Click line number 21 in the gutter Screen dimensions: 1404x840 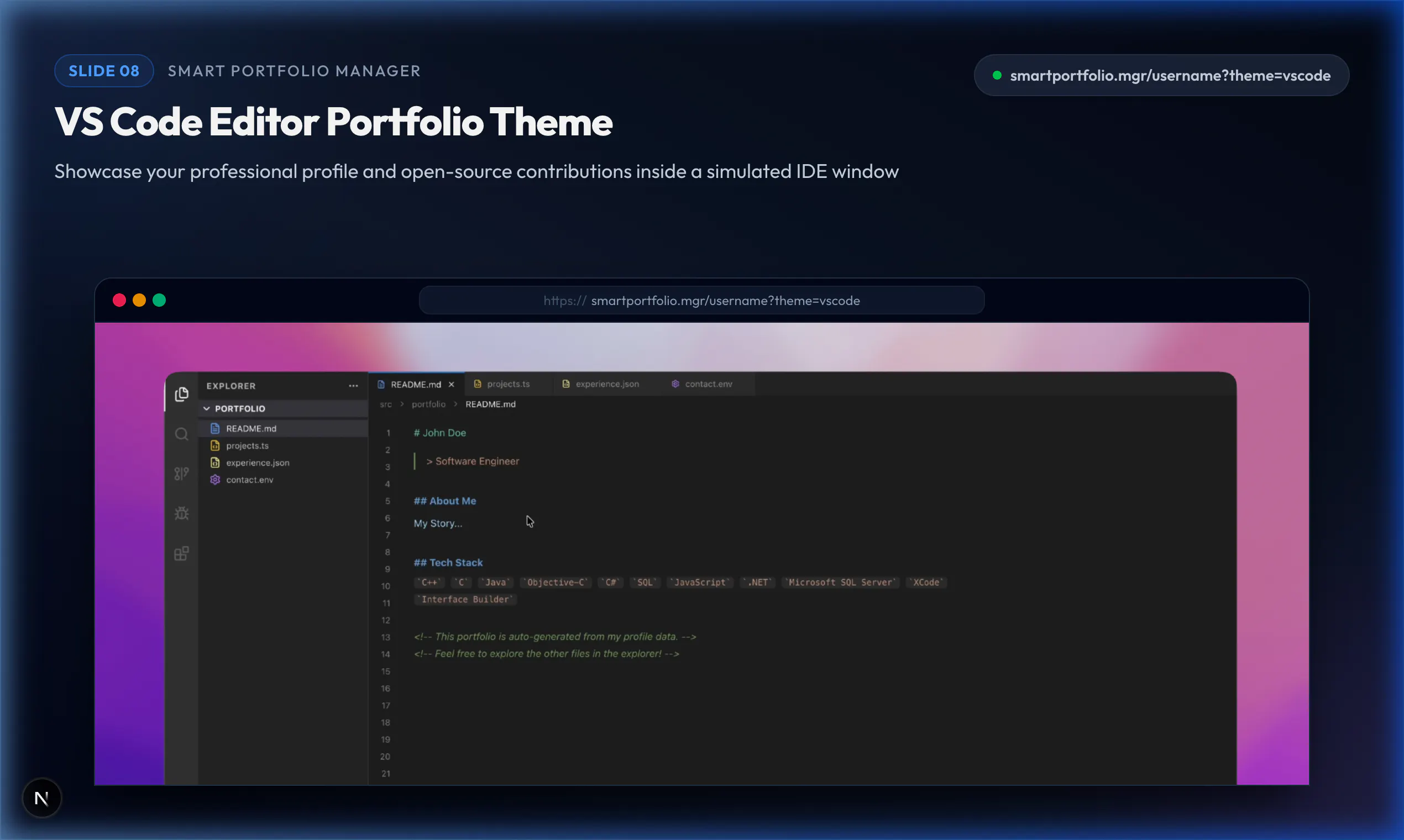385,774
